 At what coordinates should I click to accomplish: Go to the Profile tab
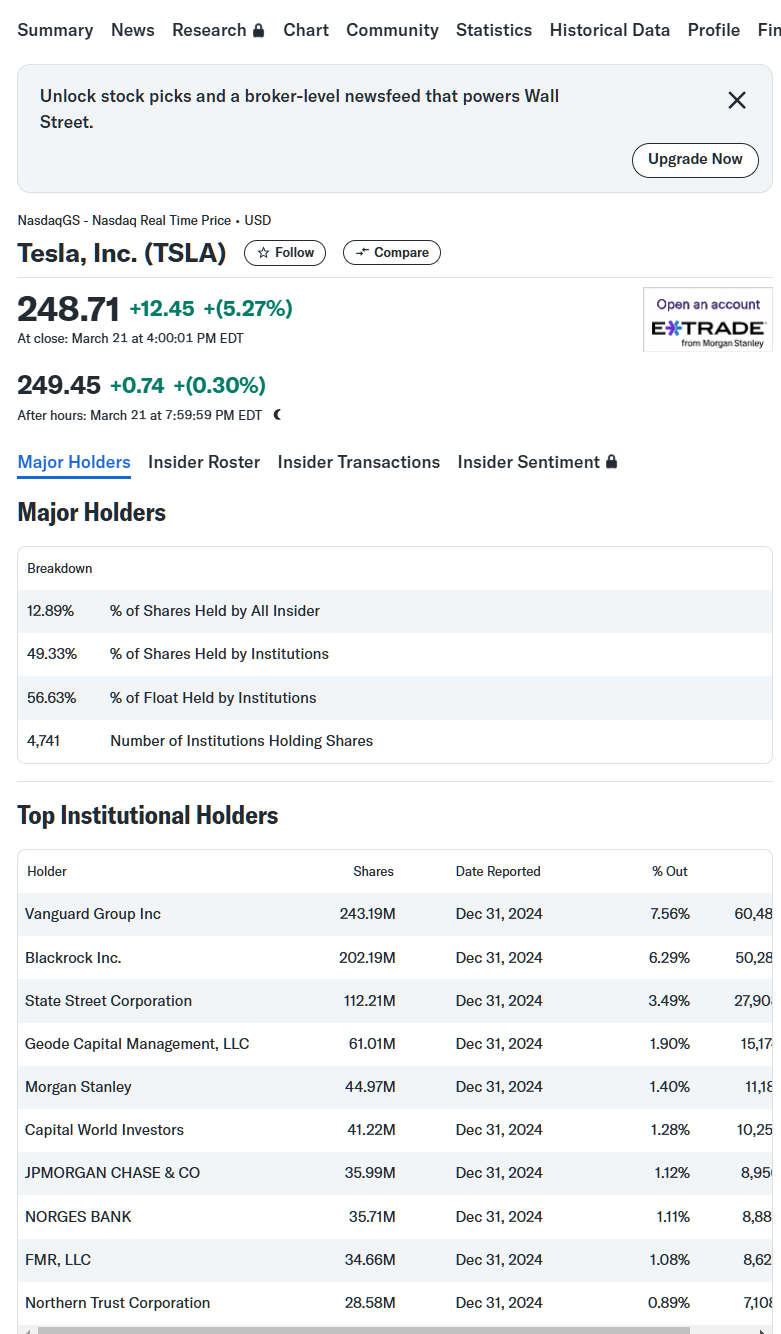714,30
